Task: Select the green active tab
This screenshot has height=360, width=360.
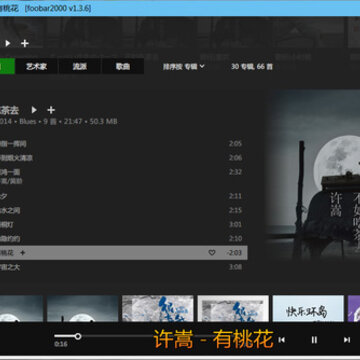Action: (x=7, y=66)
